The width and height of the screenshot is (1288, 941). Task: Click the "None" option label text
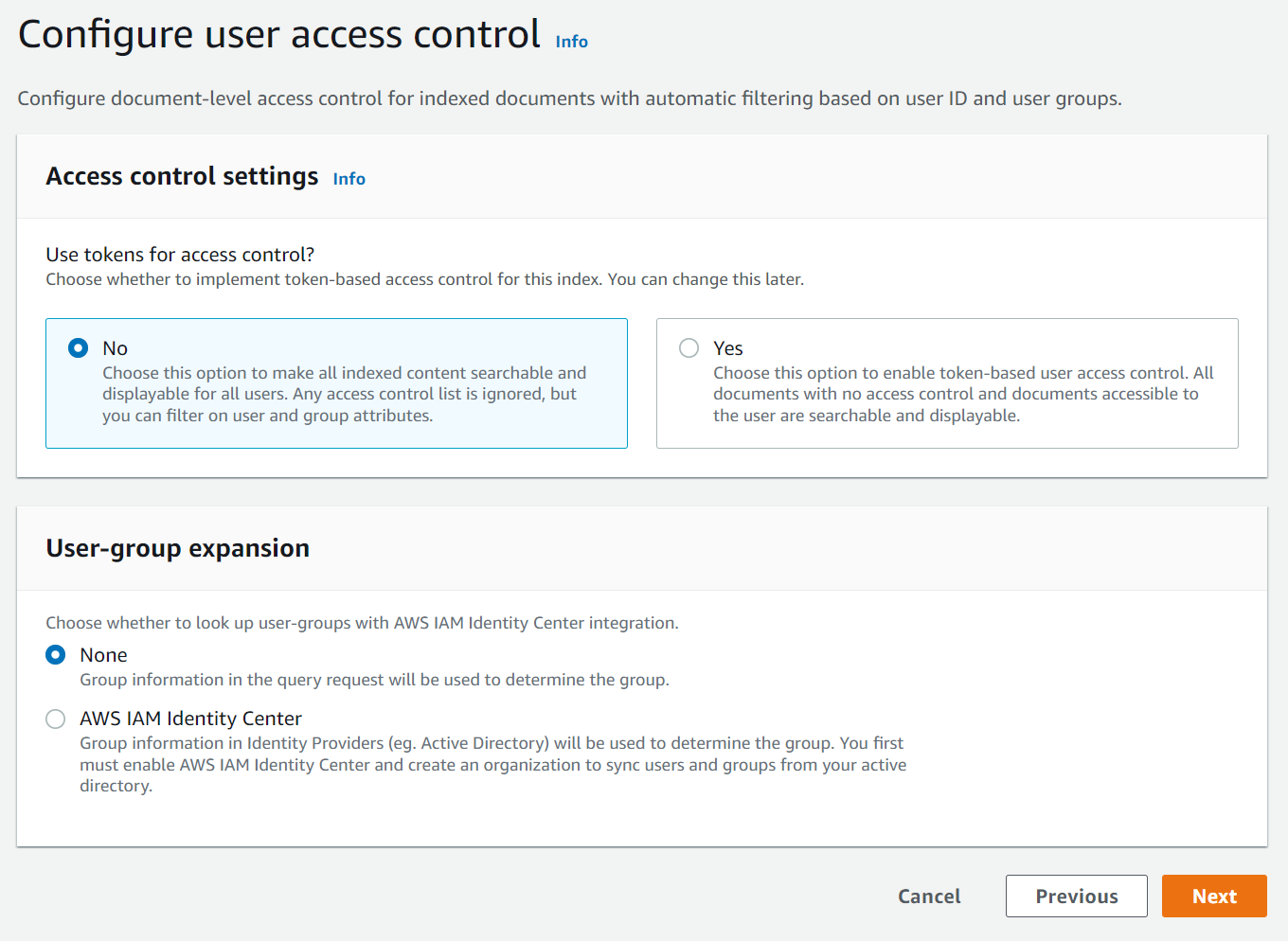click(103, 655)
